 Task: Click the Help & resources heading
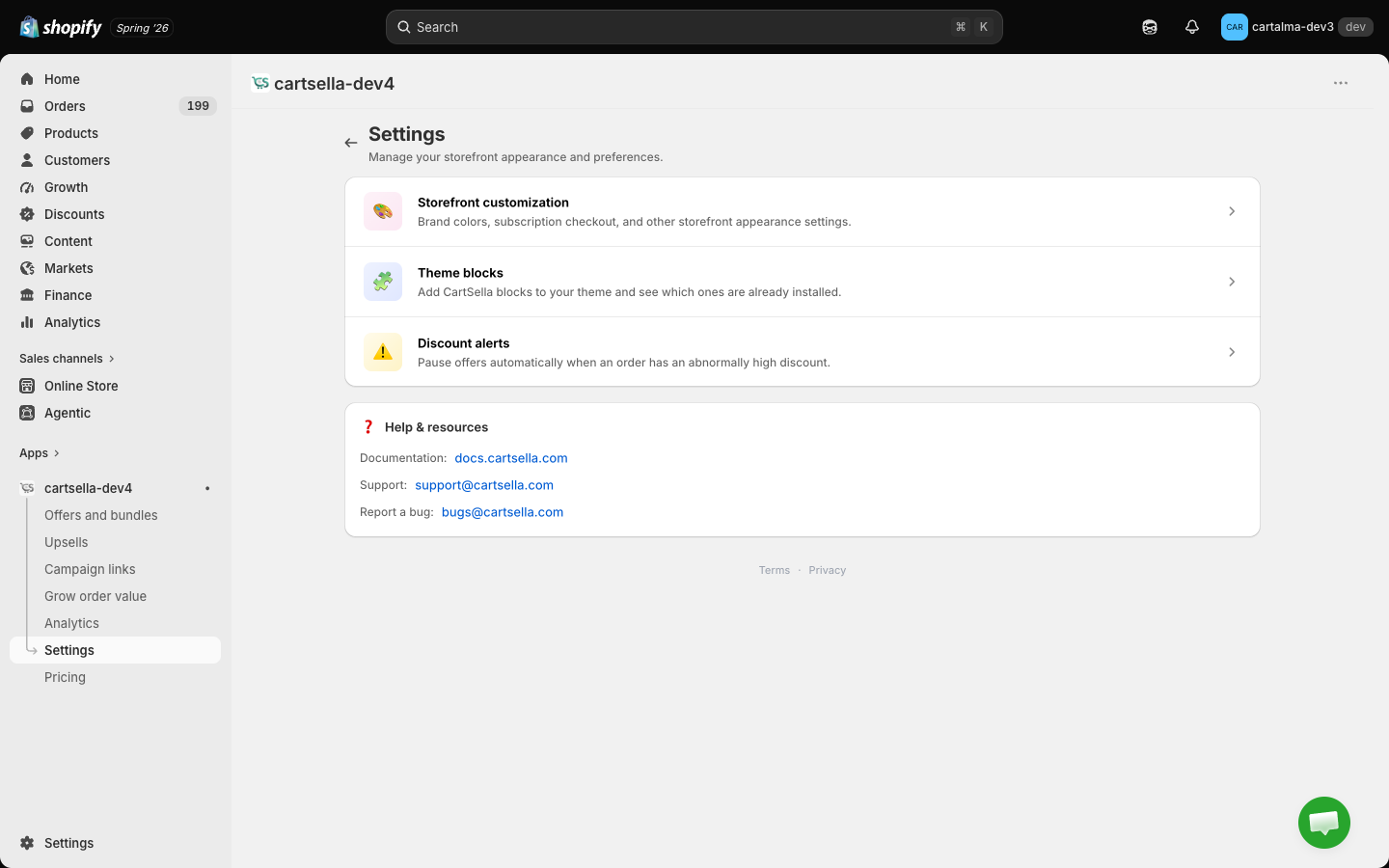tap(436, 427)
